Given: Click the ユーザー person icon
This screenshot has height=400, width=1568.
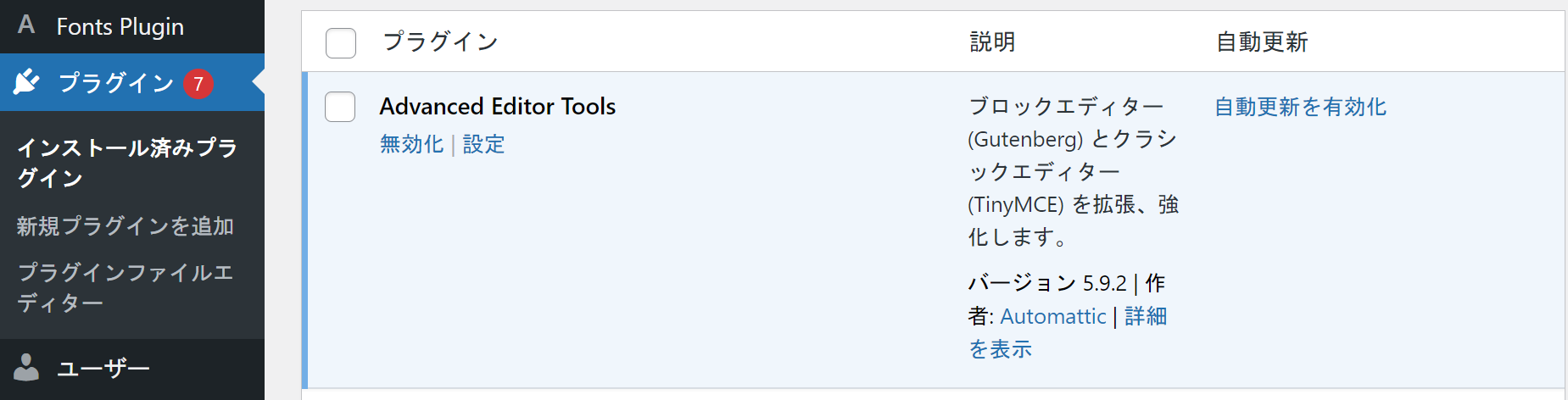Looking at the screenshot, I should [x=26, y=367].
